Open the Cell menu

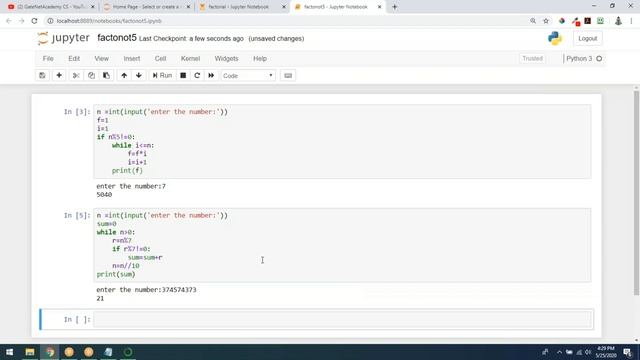(160, 59)
